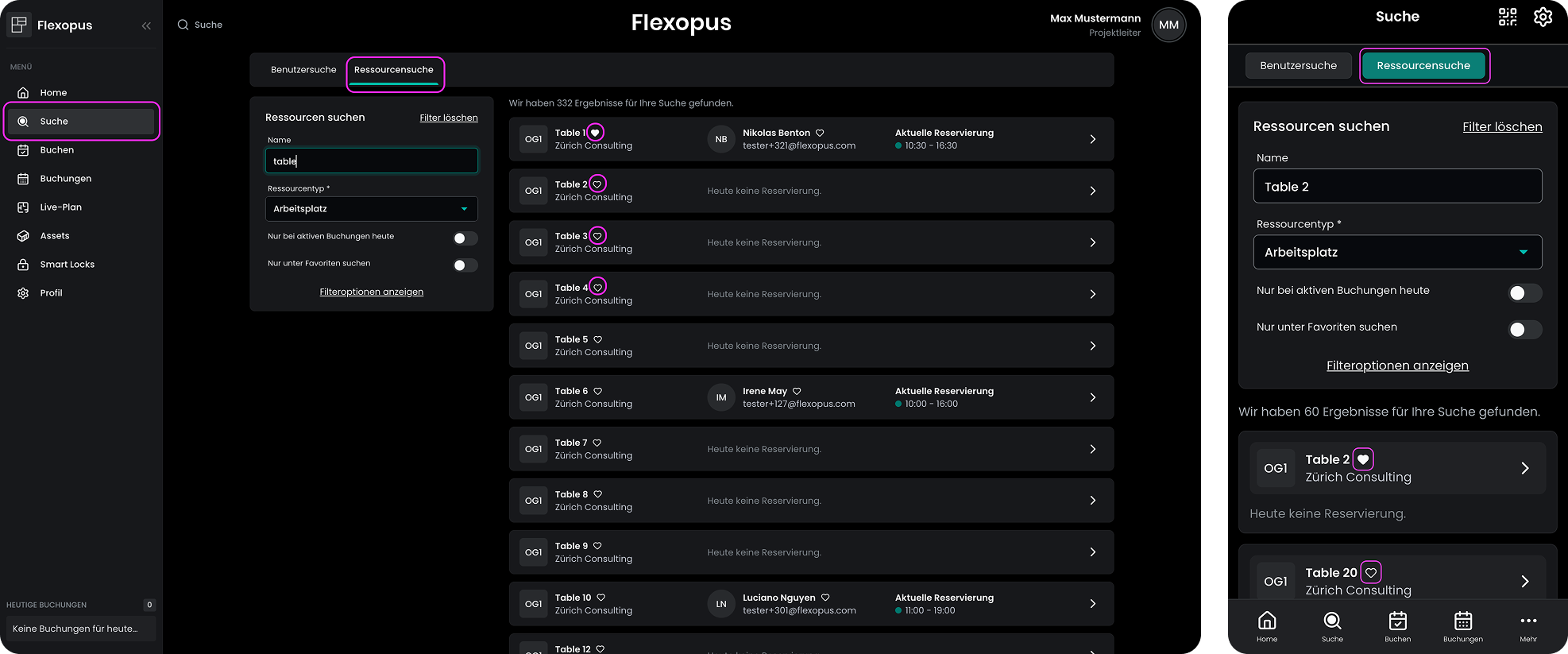Click heart icon next to Table 20
1568x654 pixels.
(x=1371, y=572)
